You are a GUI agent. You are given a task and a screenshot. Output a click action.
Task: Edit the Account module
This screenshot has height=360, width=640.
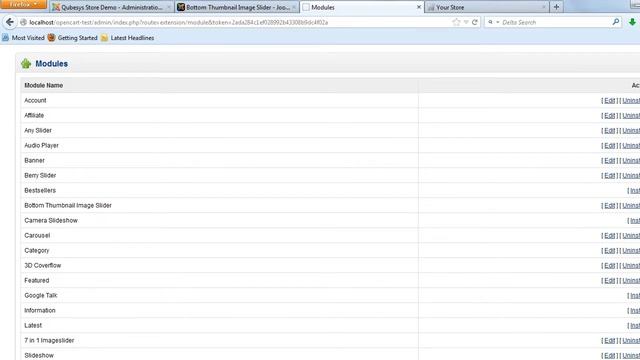pos(609,100)
